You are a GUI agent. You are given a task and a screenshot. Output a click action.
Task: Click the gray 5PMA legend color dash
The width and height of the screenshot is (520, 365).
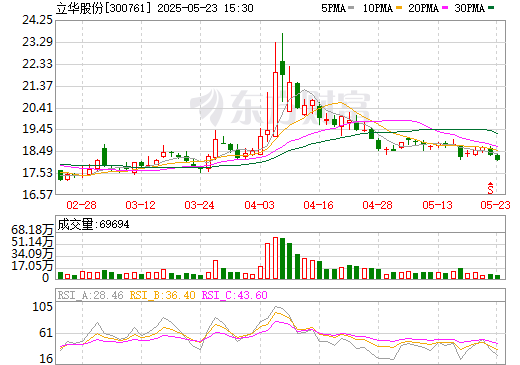(351, 7)
